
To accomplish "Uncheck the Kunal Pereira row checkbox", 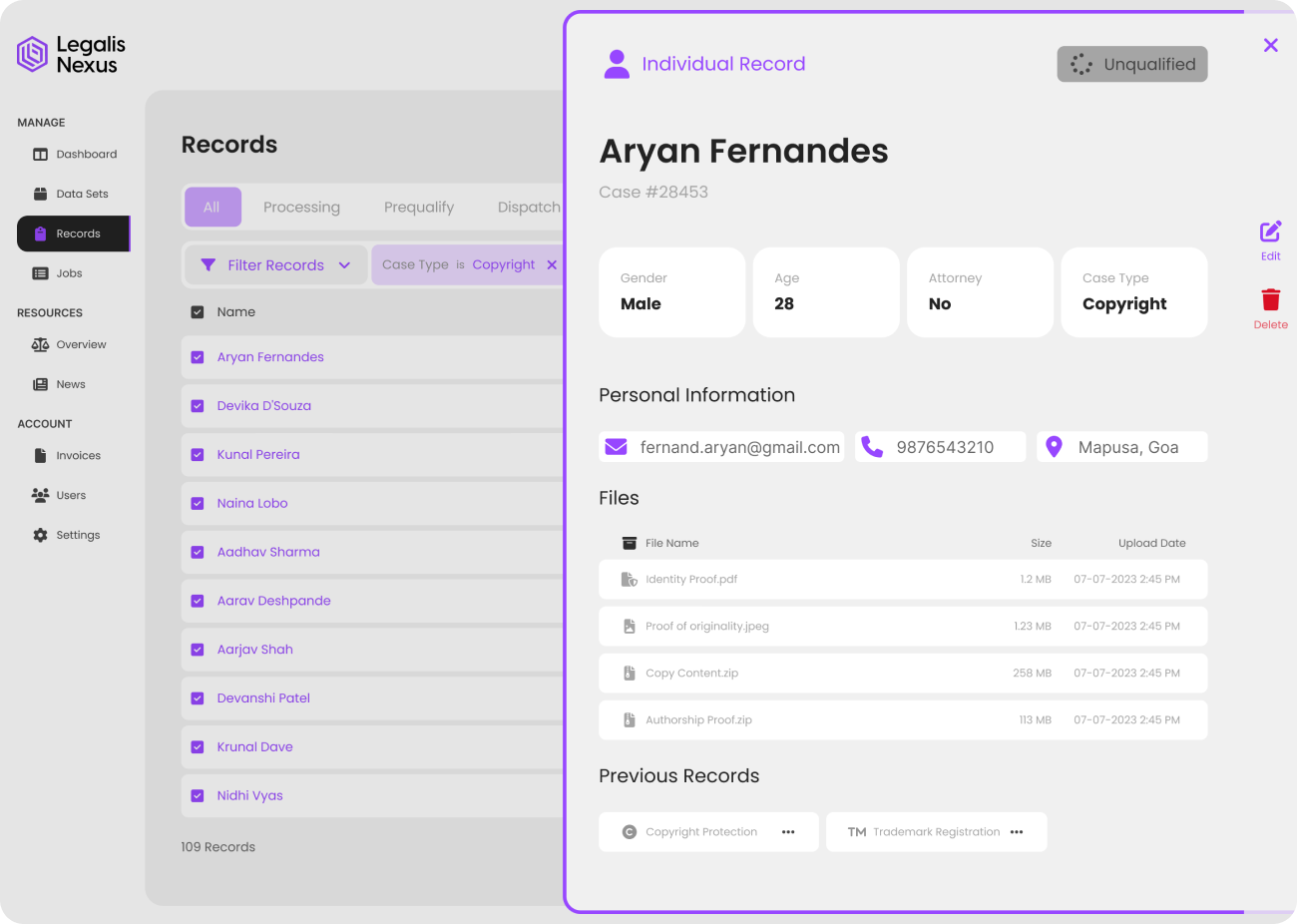I will click(x=198, y=455).
